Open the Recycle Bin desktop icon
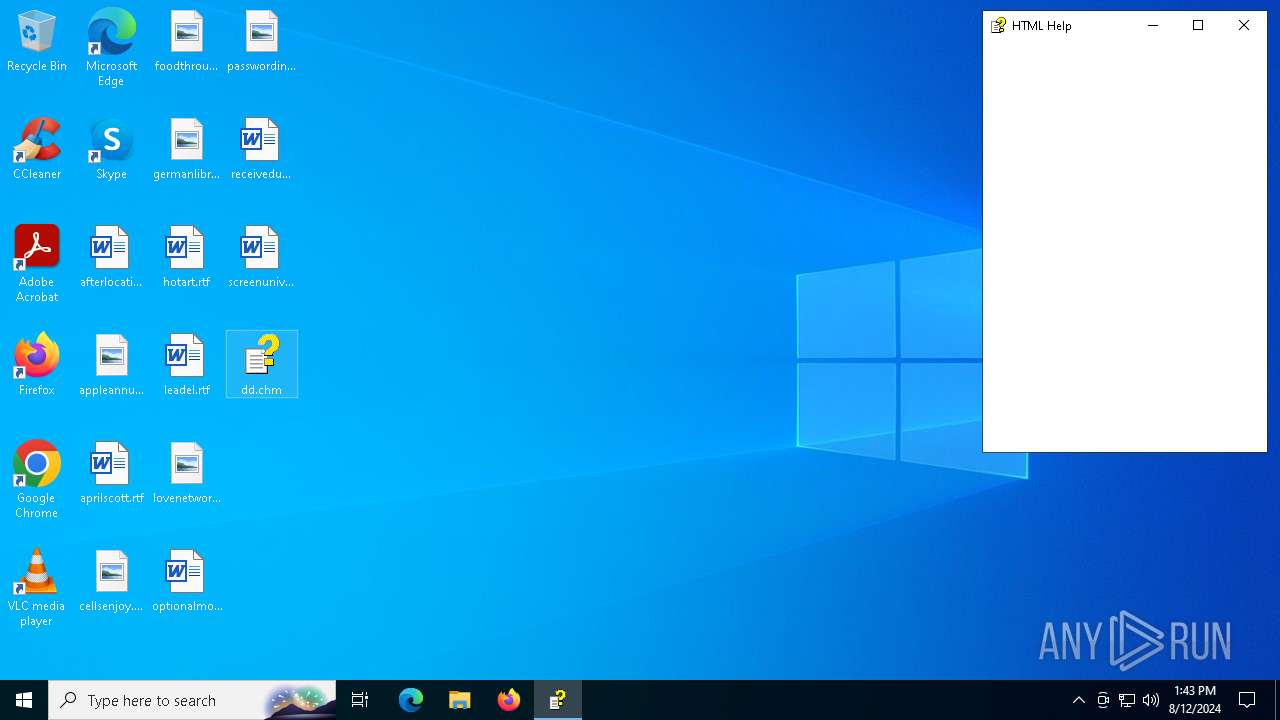Screen dimensions: 1280x720 [x=37, y=42]
